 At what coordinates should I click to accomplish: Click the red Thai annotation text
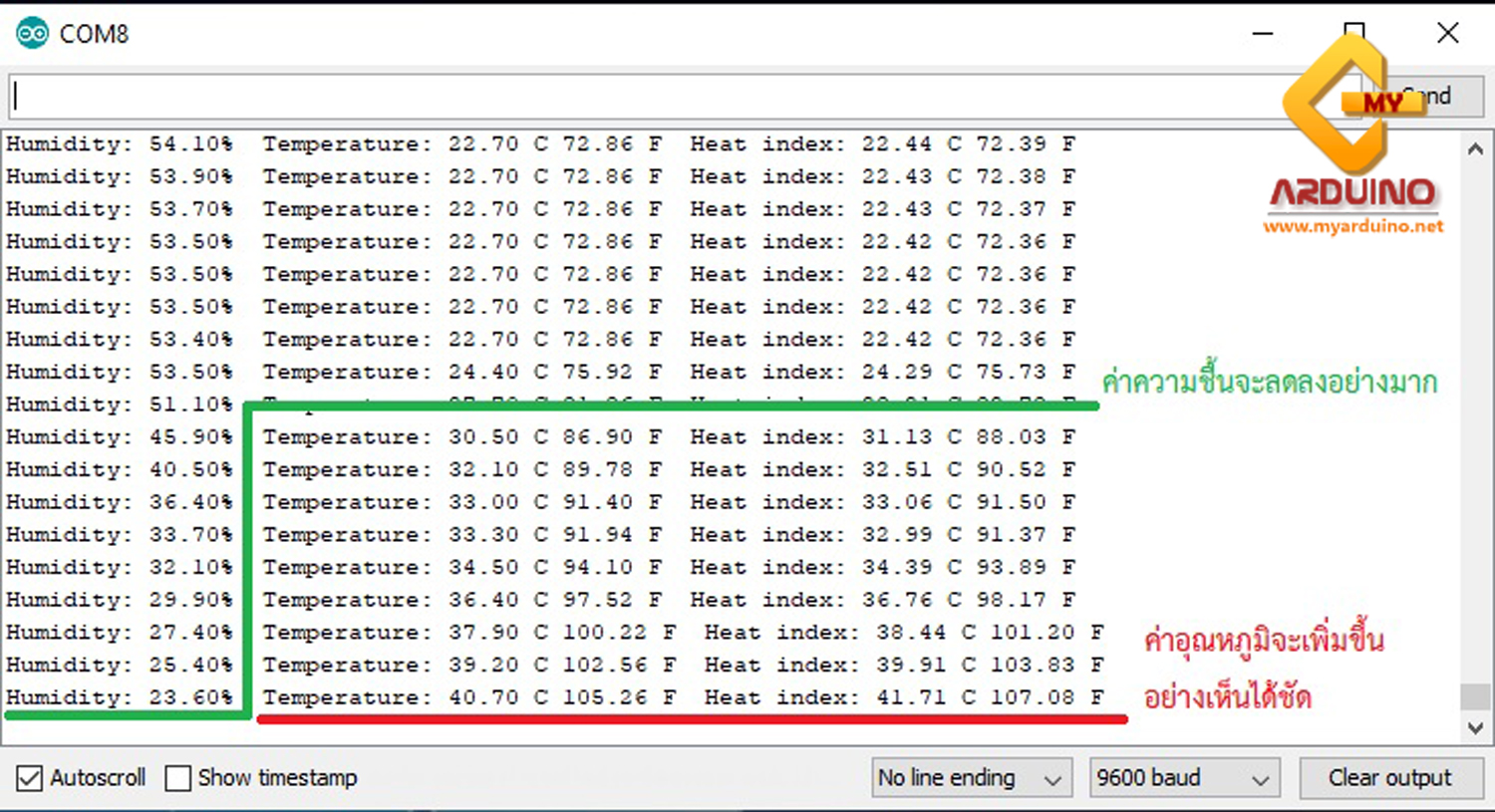[x=1263, y=668]
